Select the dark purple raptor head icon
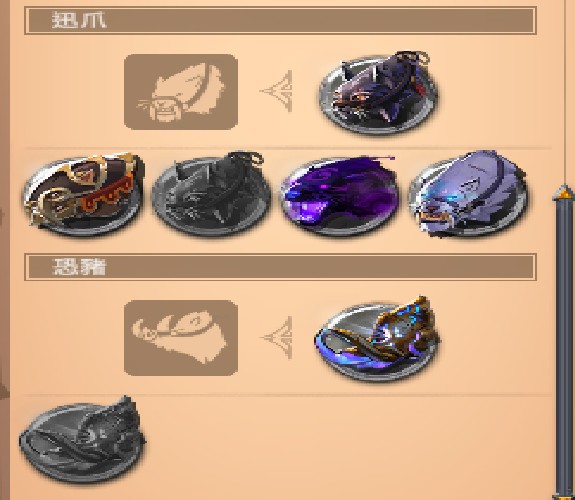 pos(378,93)
